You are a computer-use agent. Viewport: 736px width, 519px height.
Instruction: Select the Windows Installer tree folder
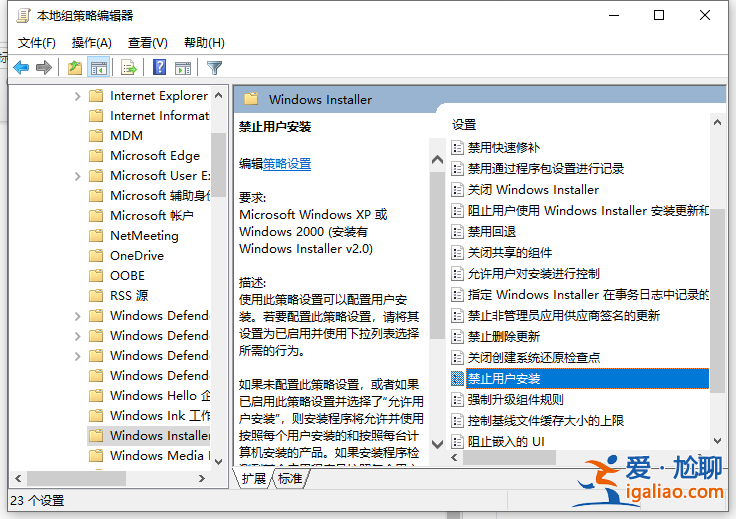click(x=149, y=436)
